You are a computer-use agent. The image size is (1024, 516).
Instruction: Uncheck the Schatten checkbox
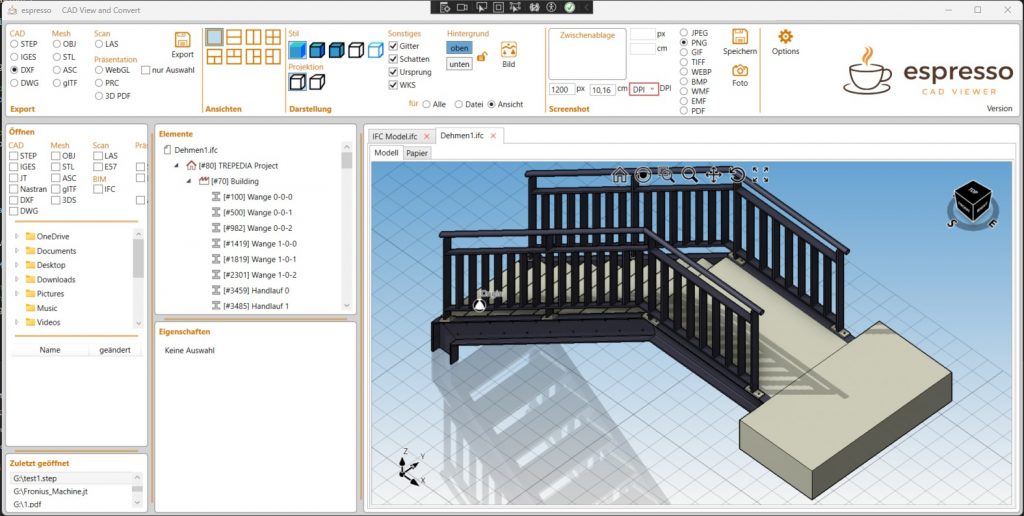tap(394, 59)
